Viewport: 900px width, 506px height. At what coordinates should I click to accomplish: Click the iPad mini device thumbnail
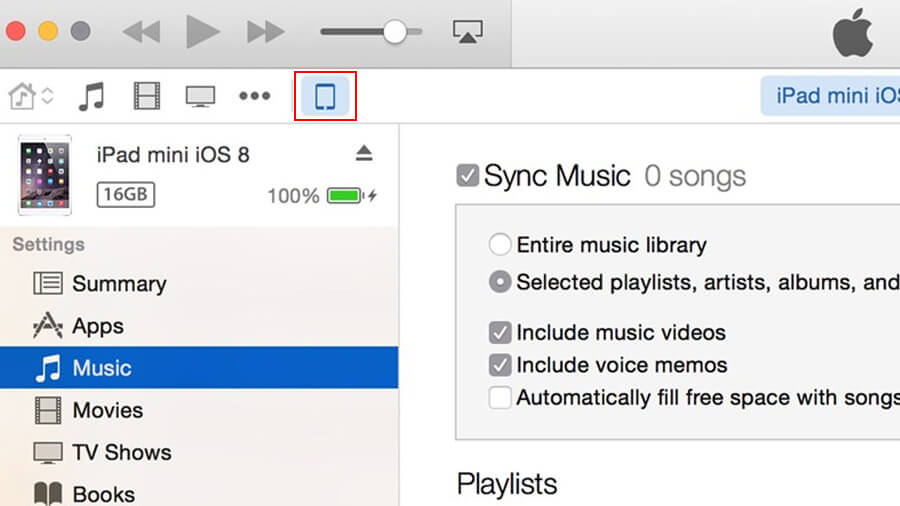click(x=44, y=176)
